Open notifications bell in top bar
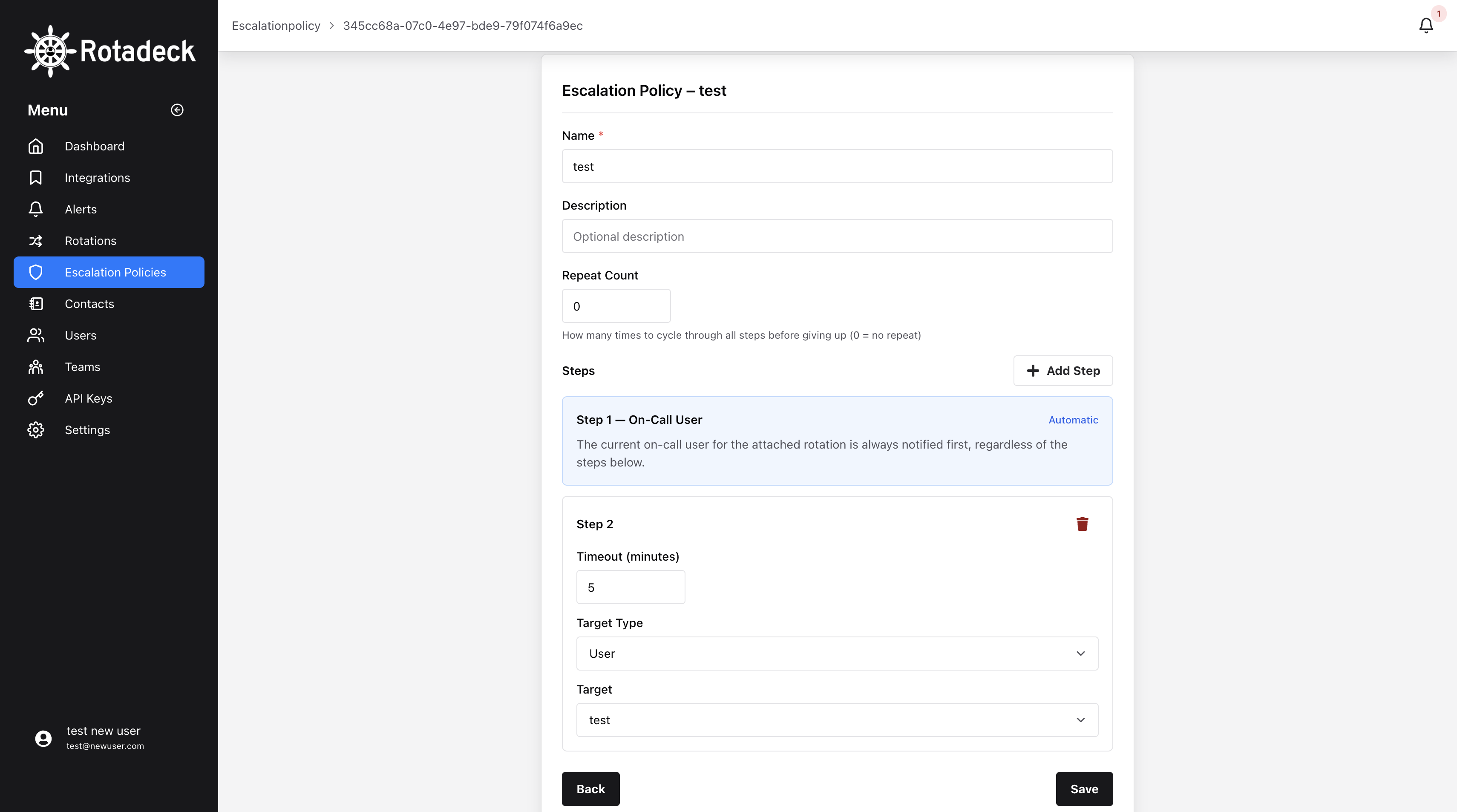The height and width of the screenshot is (812, 1457). 1426,26
